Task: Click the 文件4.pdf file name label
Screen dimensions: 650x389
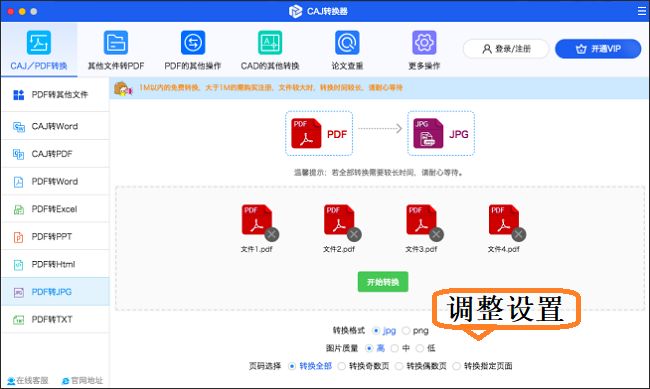Action: coord(503,249)
